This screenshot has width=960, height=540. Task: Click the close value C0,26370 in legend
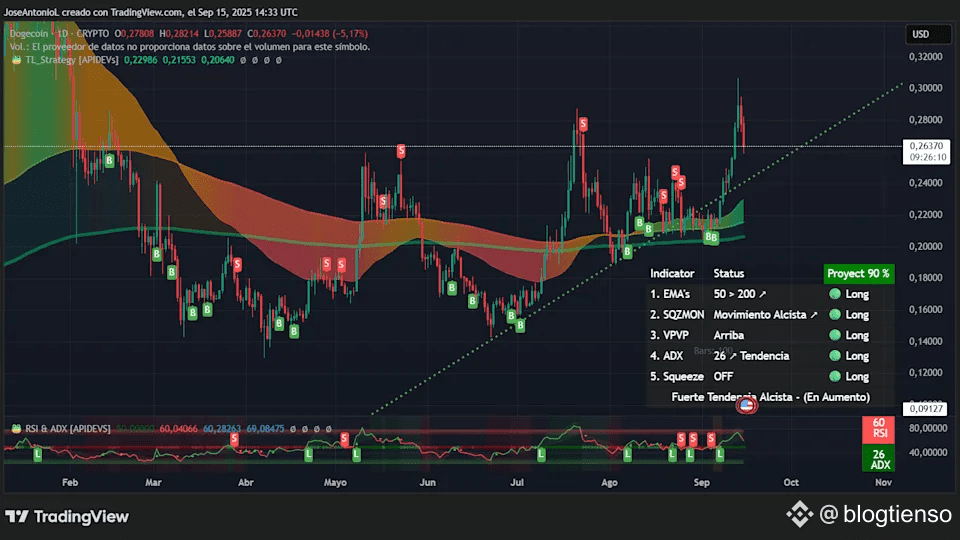266,34
